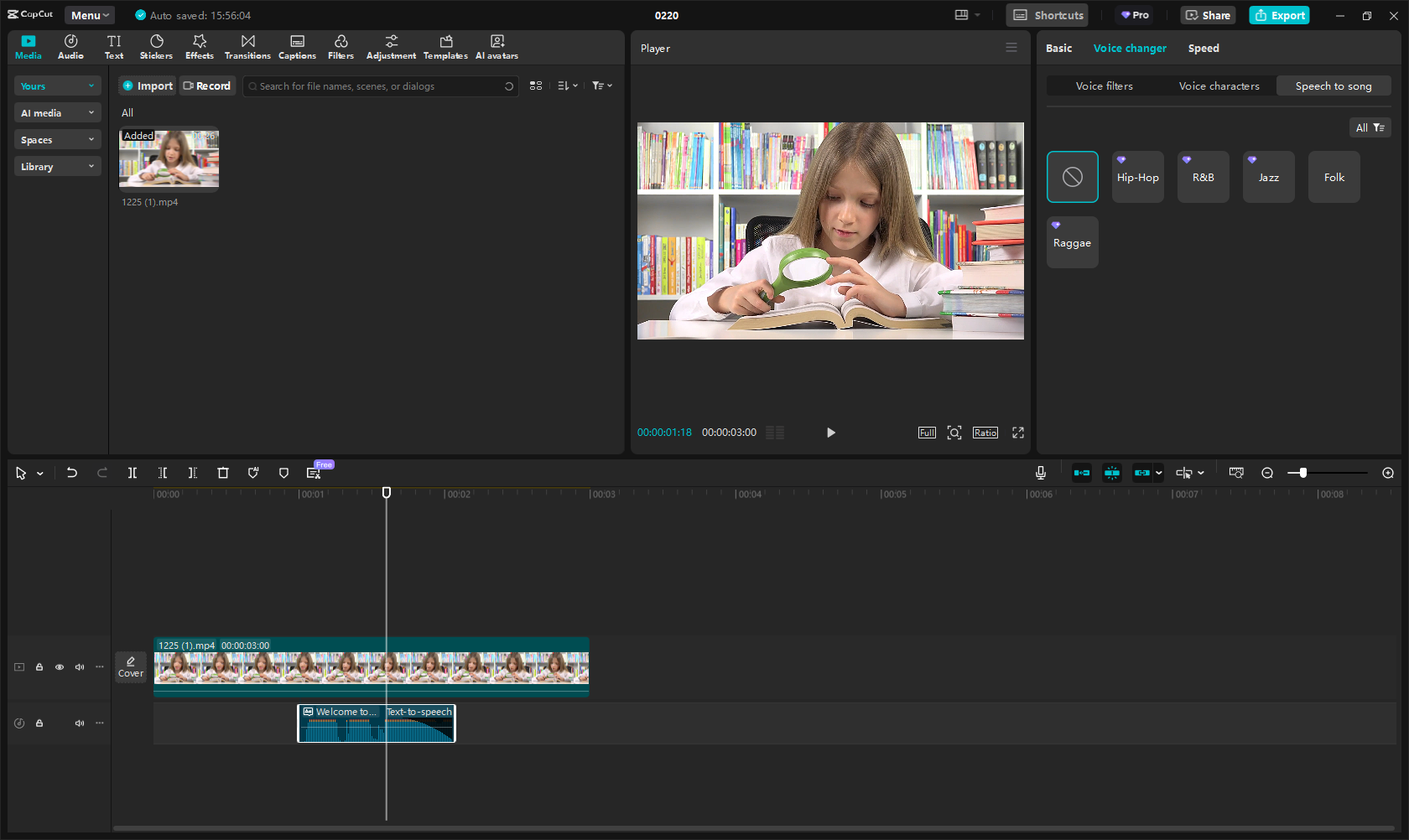Expand the AI media section in sidebar
This screenshot has width=1409, height=840.
(57, 111)
